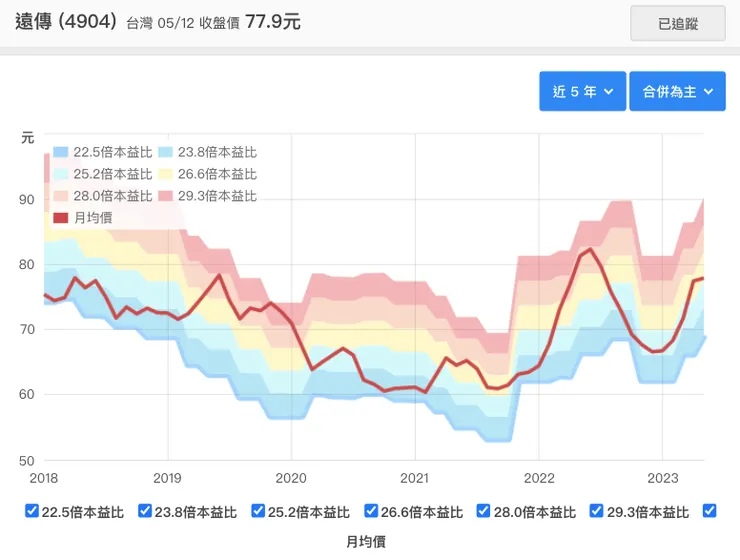Disable the 28.0倍本益比 checkbox below chart
The image size is (740, 560).
[483, 510]
